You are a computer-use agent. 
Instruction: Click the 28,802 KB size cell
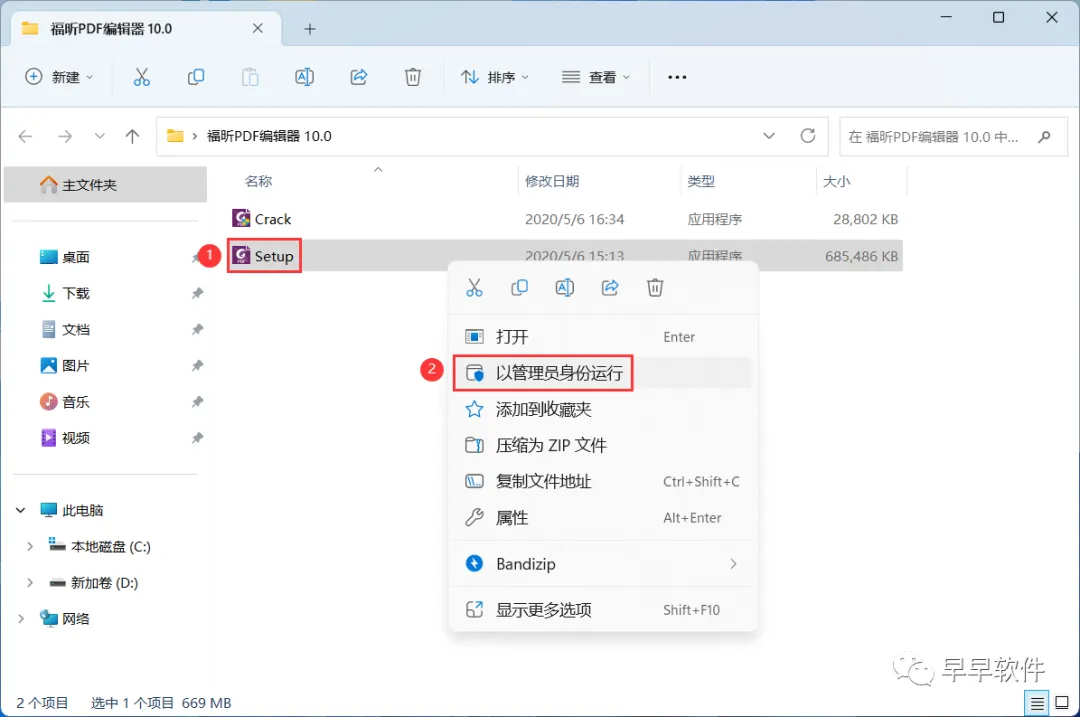pos(865,219)
